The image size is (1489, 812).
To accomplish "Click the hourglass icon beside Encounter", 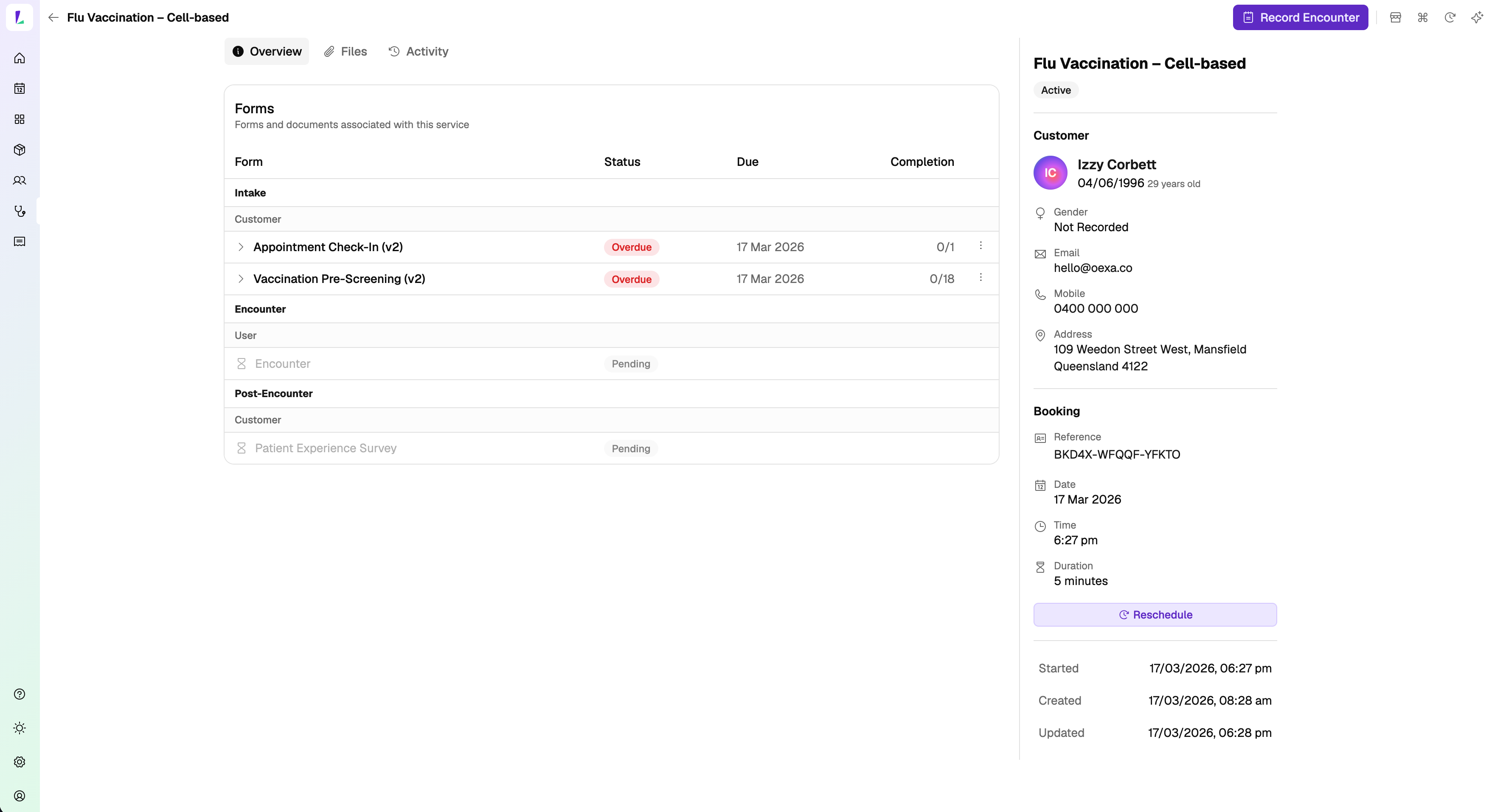I will coord(242,364).
